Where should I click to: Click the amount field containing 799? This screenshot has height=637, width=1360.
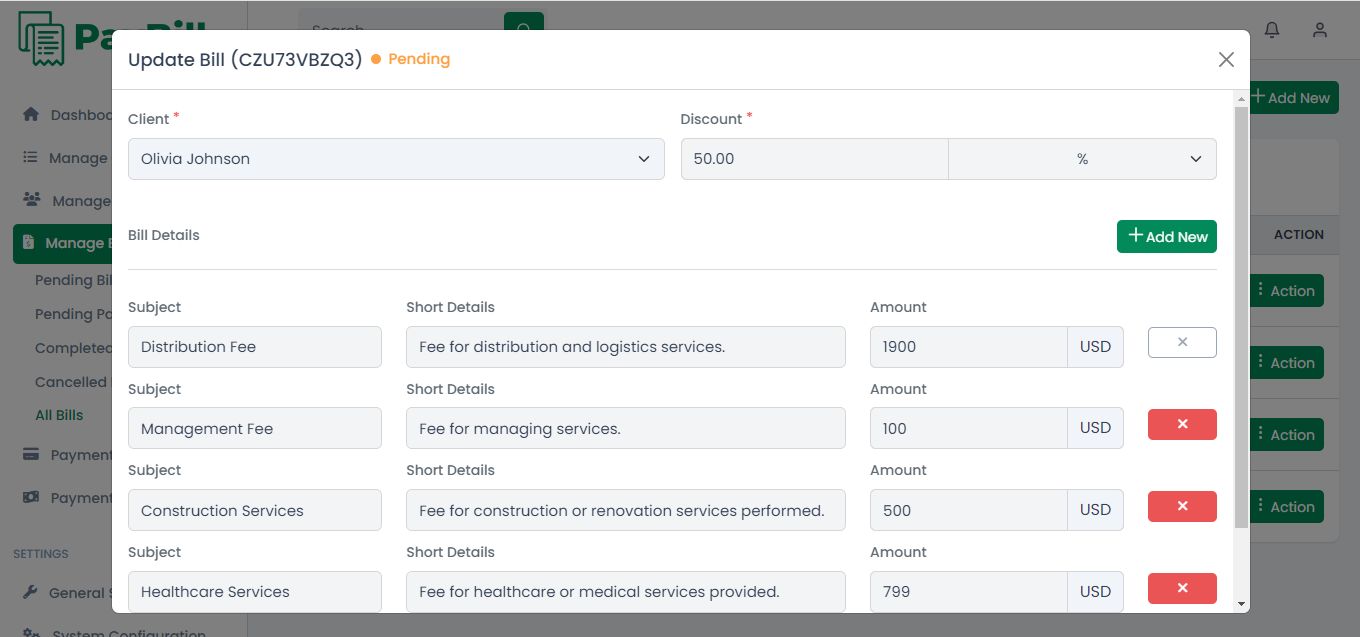click(968, 592)
